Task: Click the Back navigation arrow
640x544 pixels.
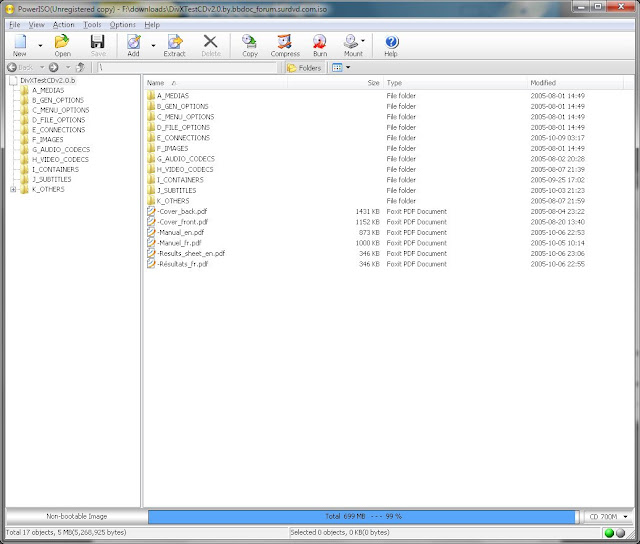Action: [12, 67]
